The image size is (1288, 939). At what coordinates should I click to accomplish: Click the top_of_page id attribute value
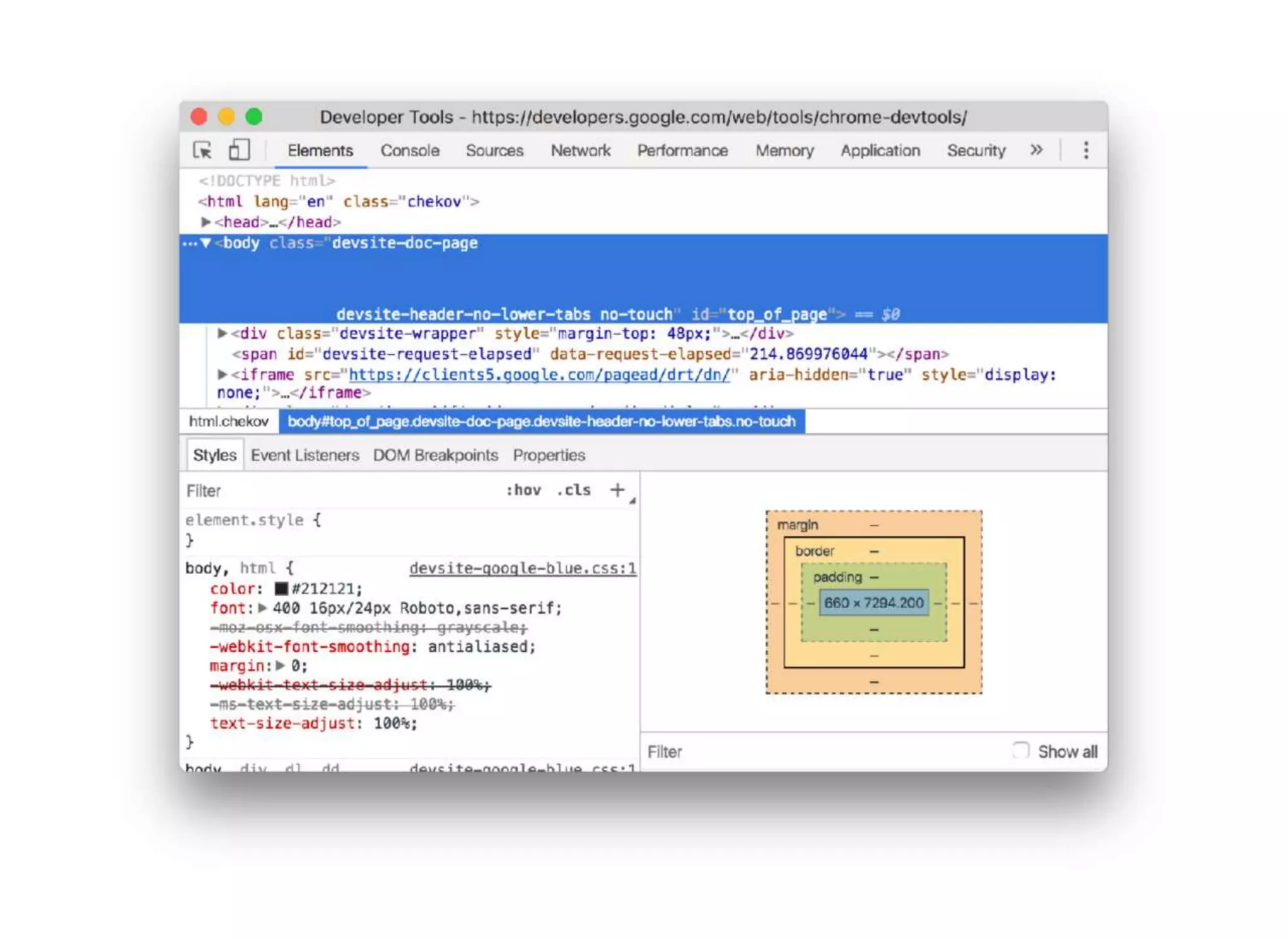(777, 314)
